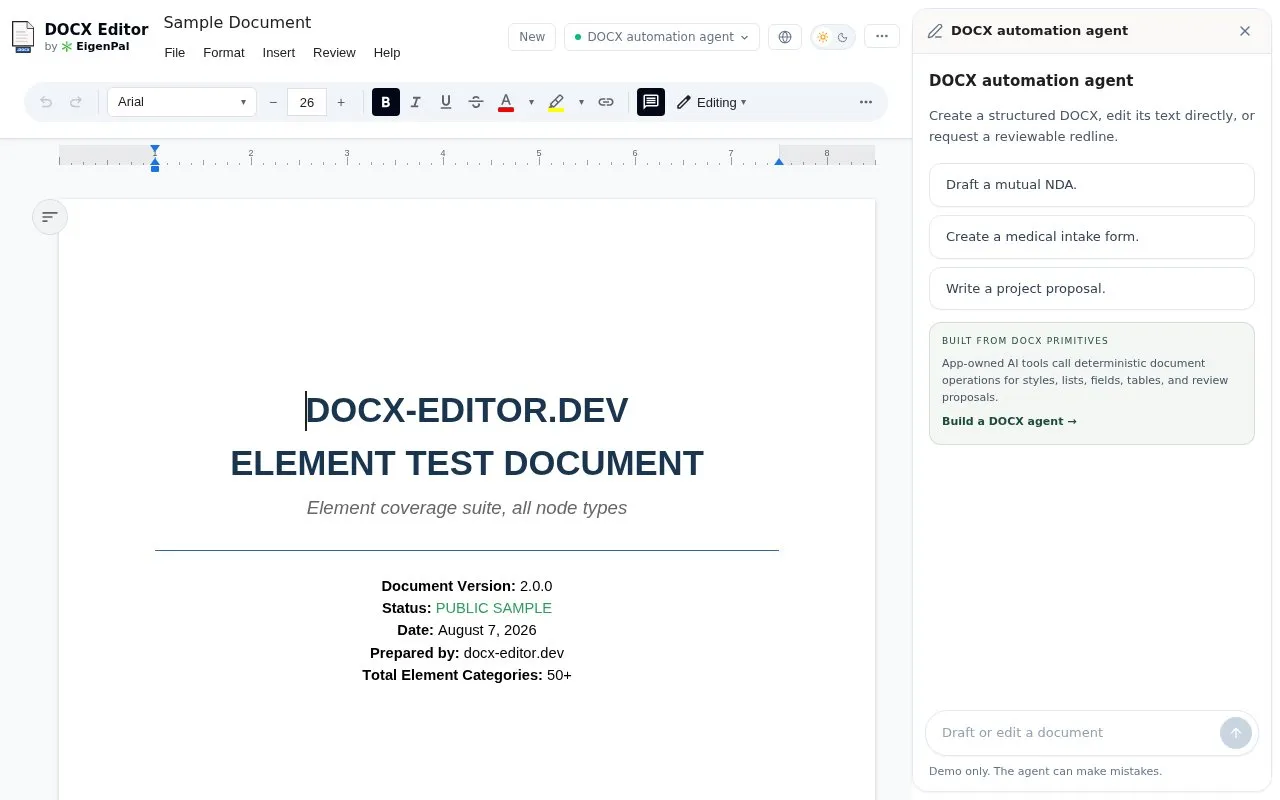Show more formatting toolbar options

click(866, 102)
